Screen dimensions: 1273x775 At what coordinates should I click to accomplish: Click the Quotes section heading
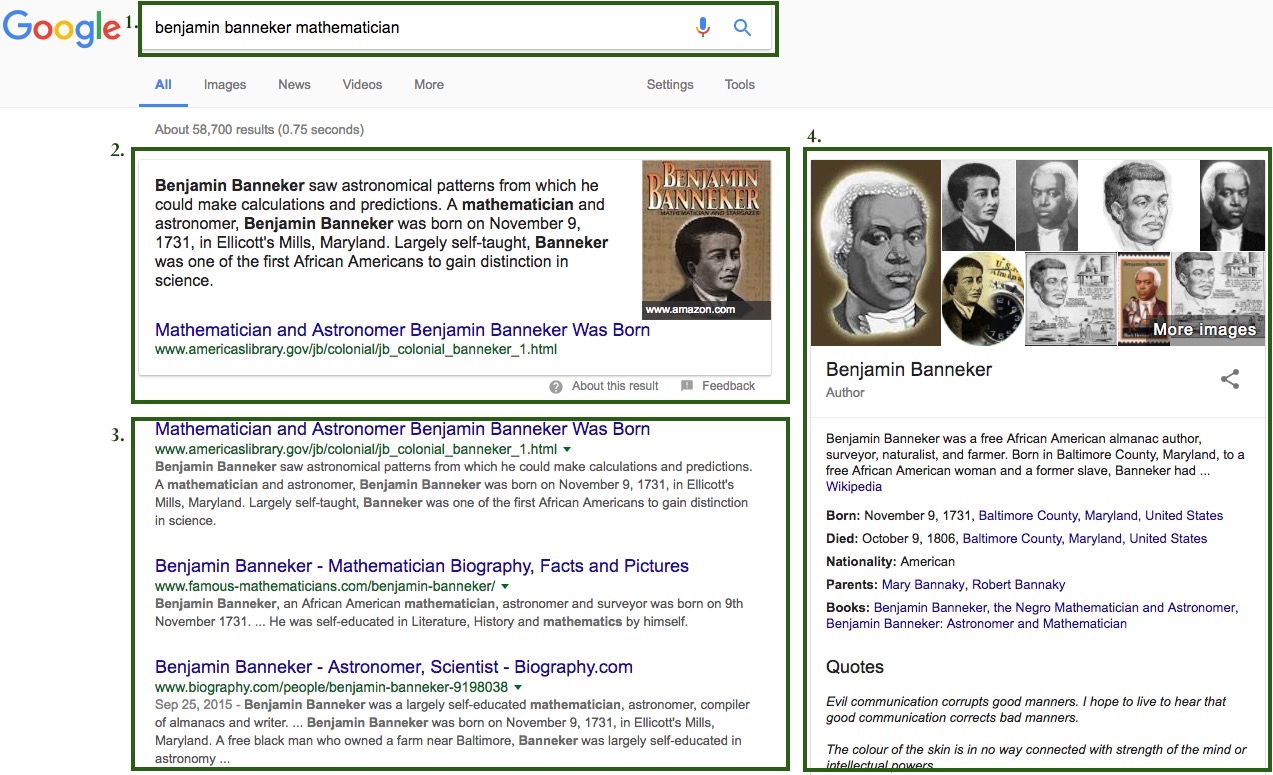click(855, 667)
